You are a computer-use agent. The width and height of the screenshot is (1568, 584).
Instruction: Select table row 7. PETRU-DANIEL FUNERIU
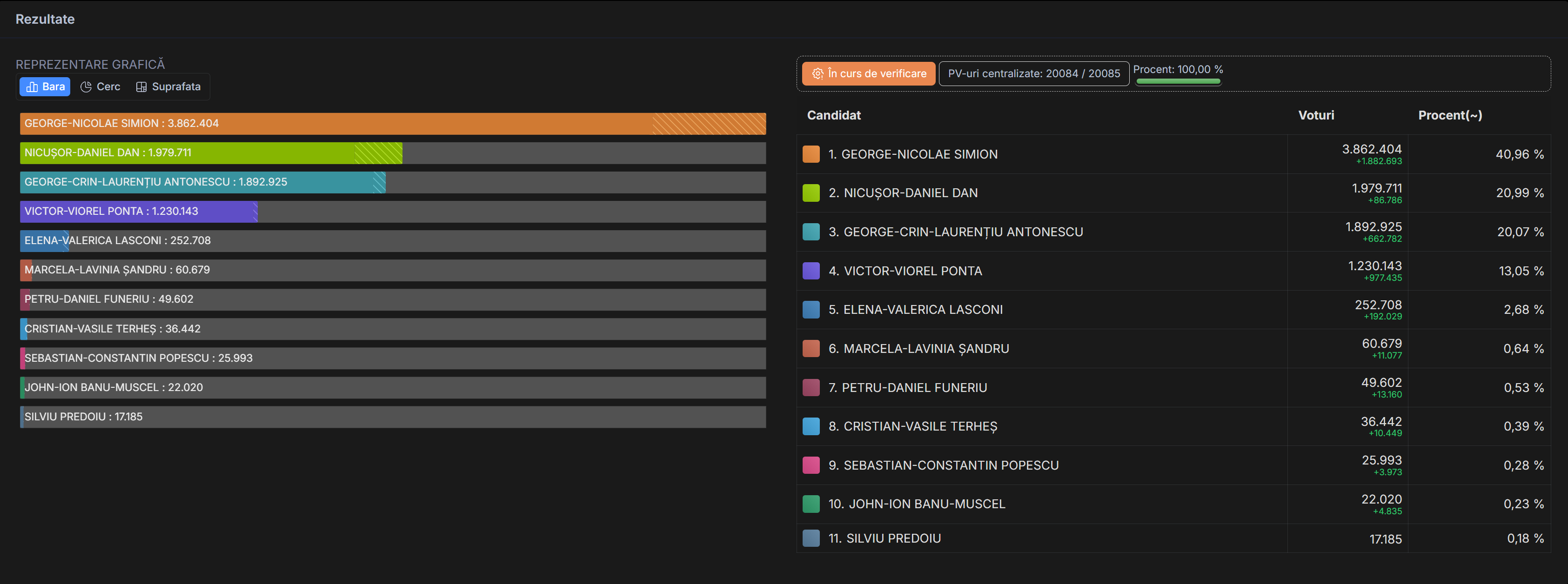[x=1173, y=387]
